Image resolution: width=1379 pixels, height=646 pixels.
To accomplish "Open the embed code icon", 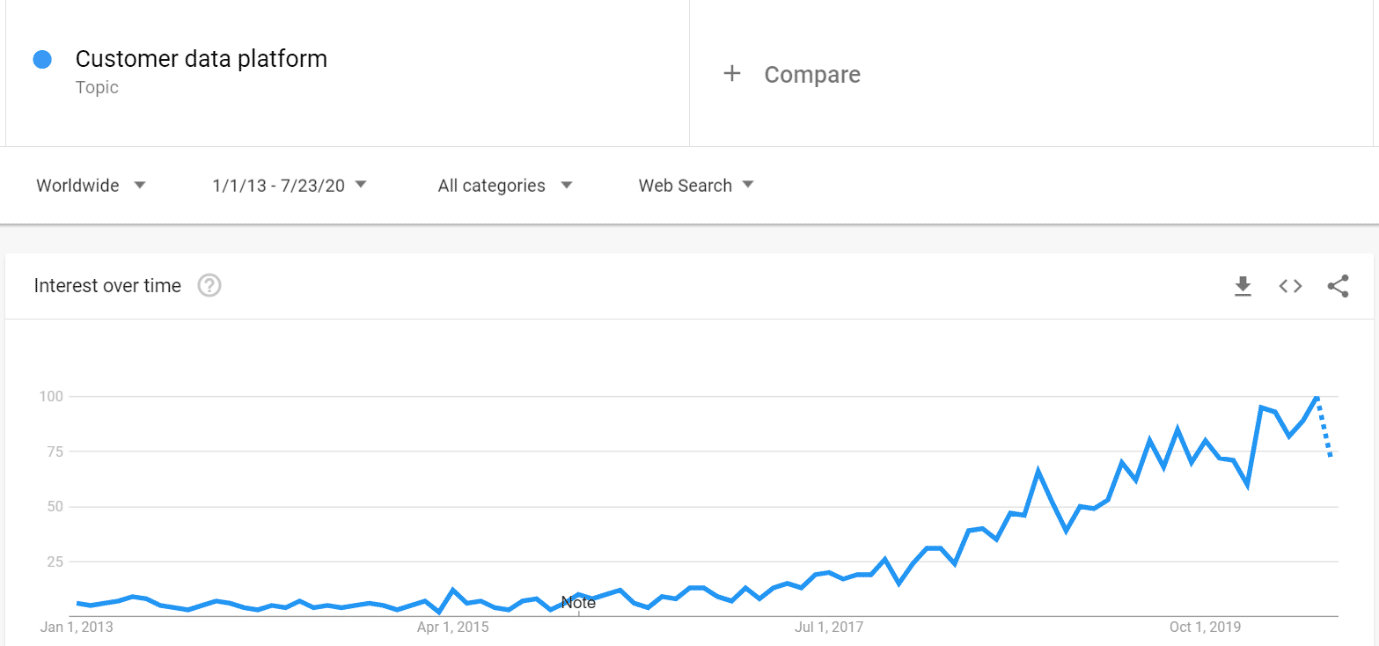I will [1290, 286].
